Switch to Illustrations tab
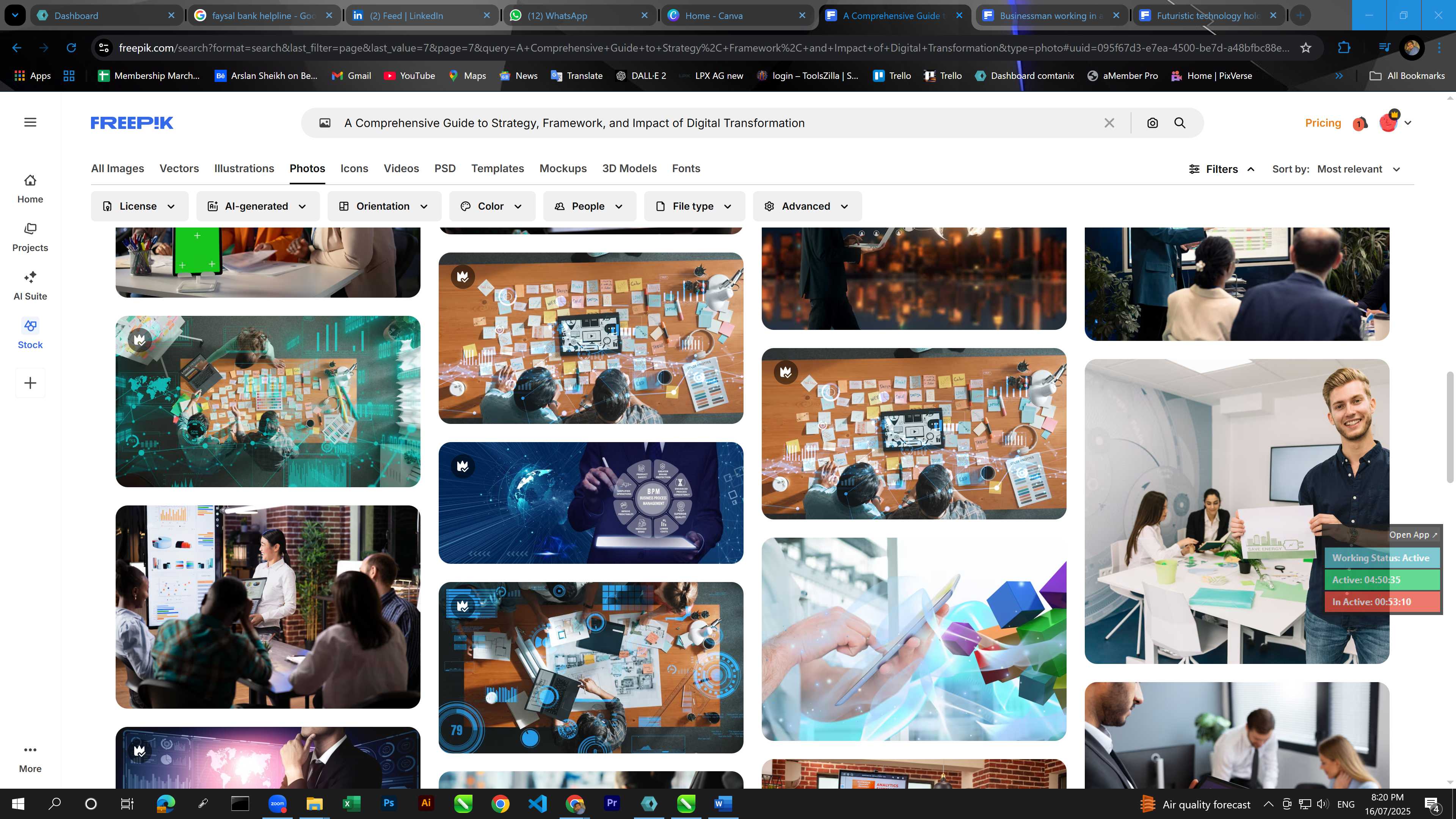1456x819 pixels. tap(244, 168)
